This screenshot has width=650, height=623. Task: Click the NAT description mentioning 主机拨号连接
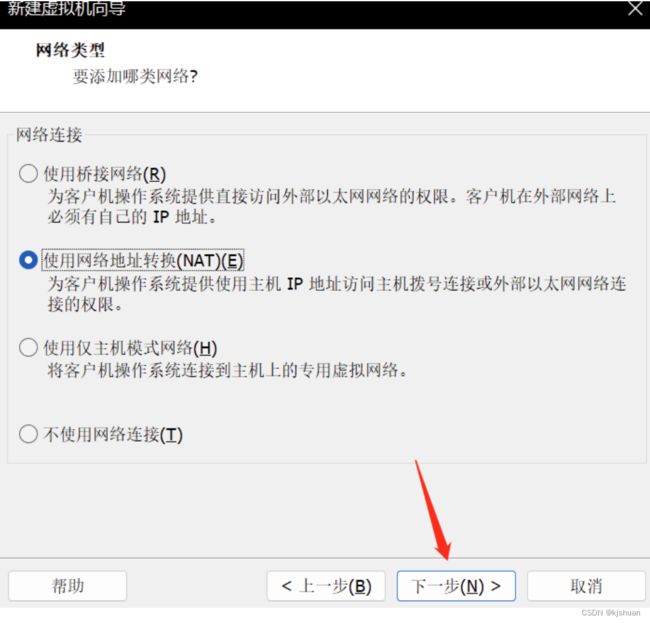[x=337, y=294]
